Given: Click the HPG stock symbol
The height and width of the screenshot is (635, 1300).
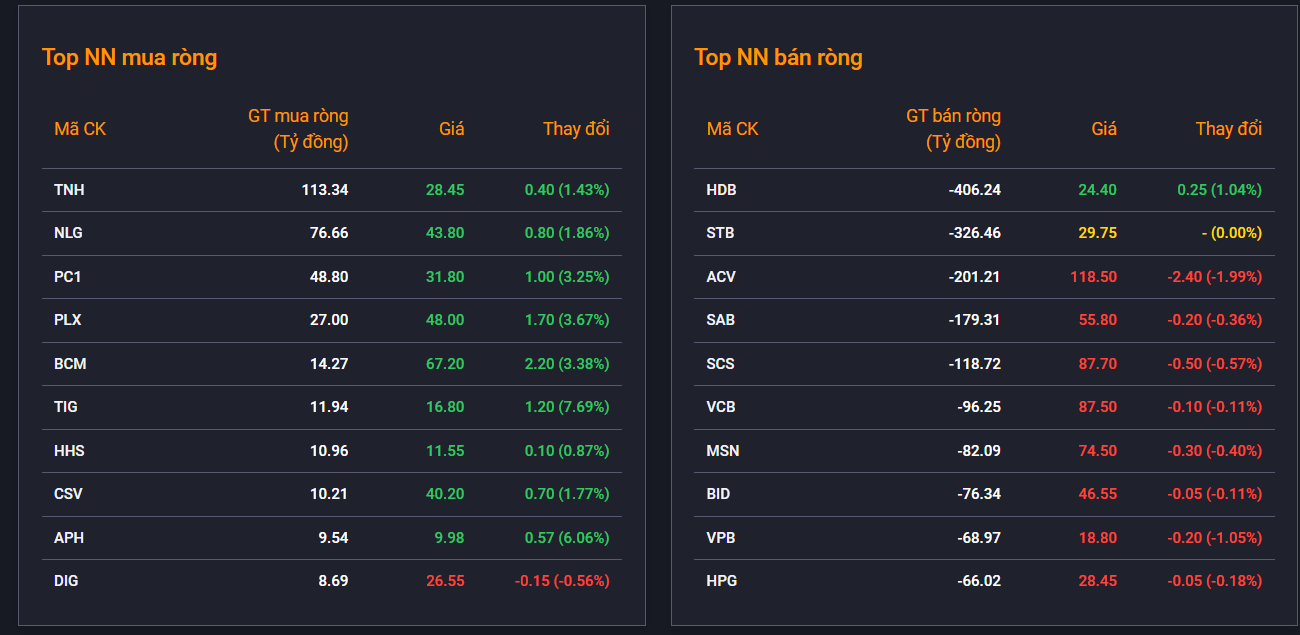Looking at the screenshot, I should point(721,581).
